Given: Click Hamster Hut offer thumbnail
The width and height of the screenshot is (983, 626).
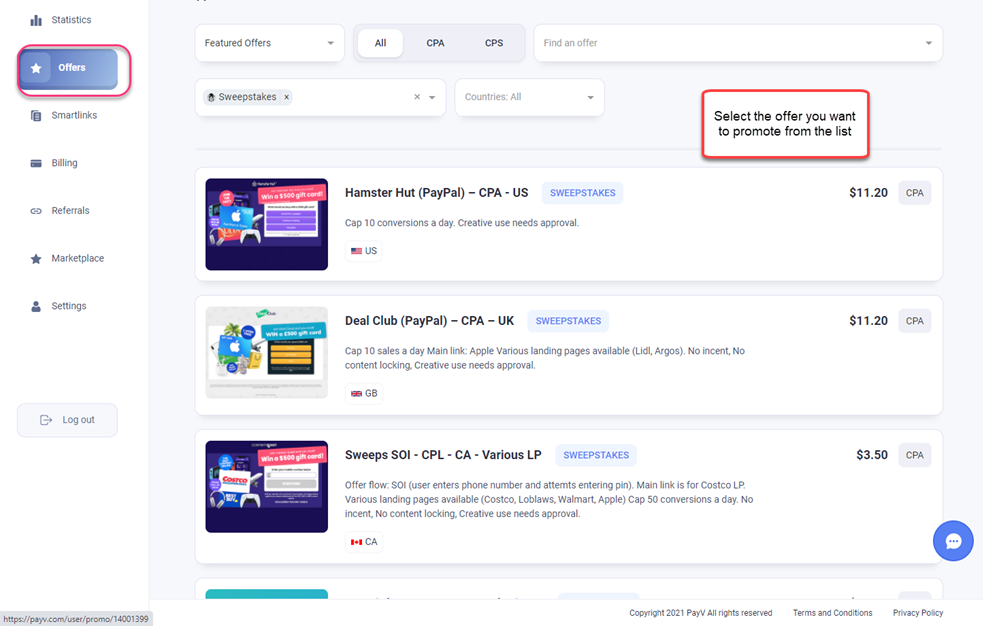Looking at the screenshot, I should click(266, 224).
